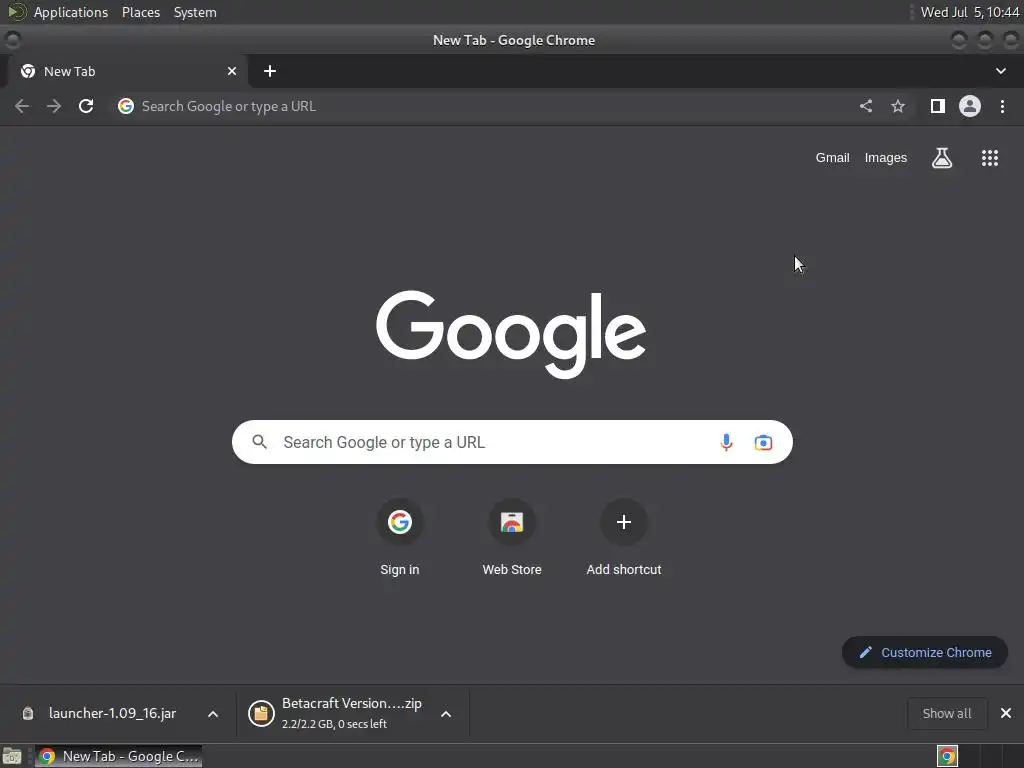Open the Google apps grid

990,157
